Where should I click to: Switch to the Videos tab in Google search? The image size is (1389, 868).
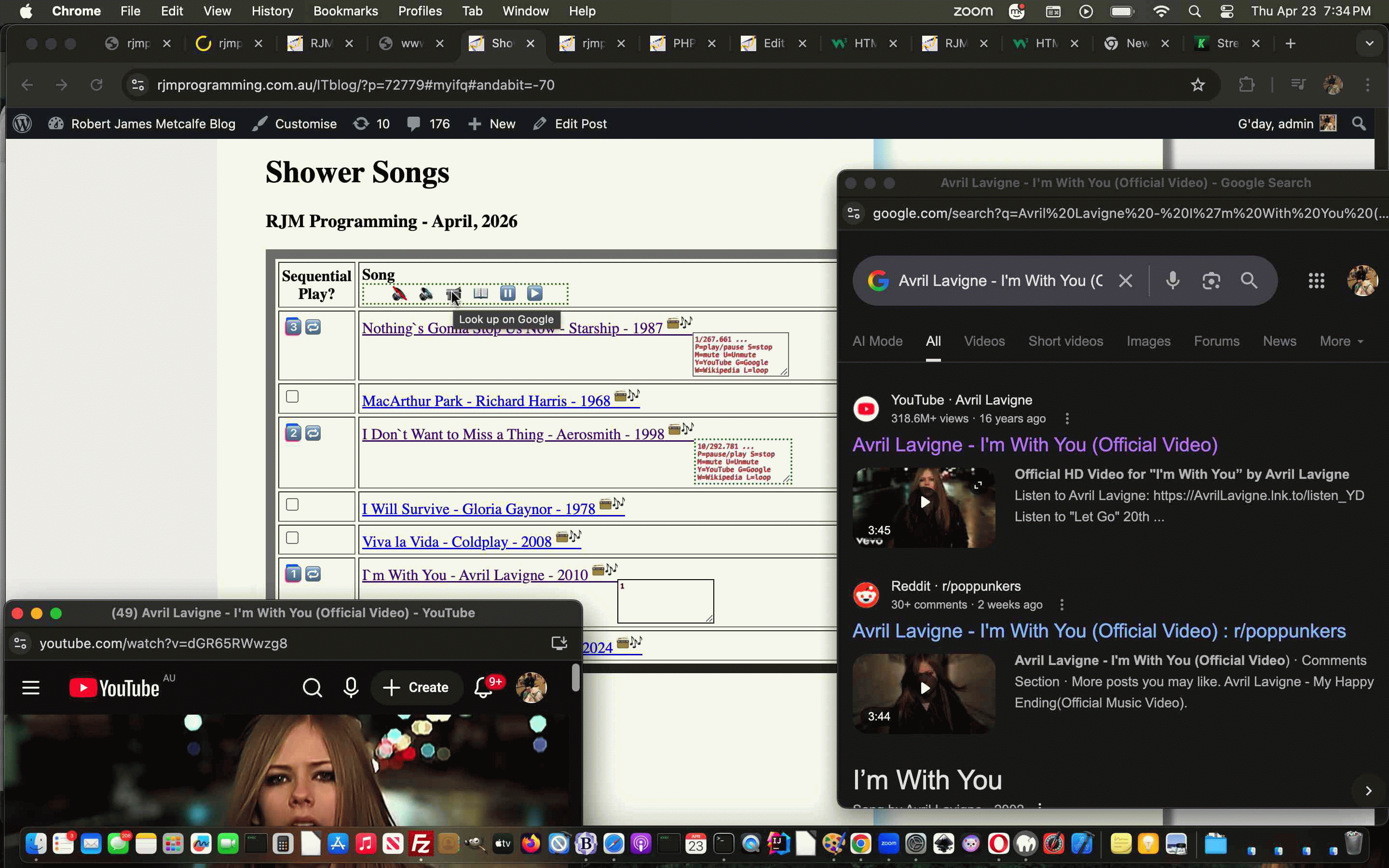[x=983, y=341]
